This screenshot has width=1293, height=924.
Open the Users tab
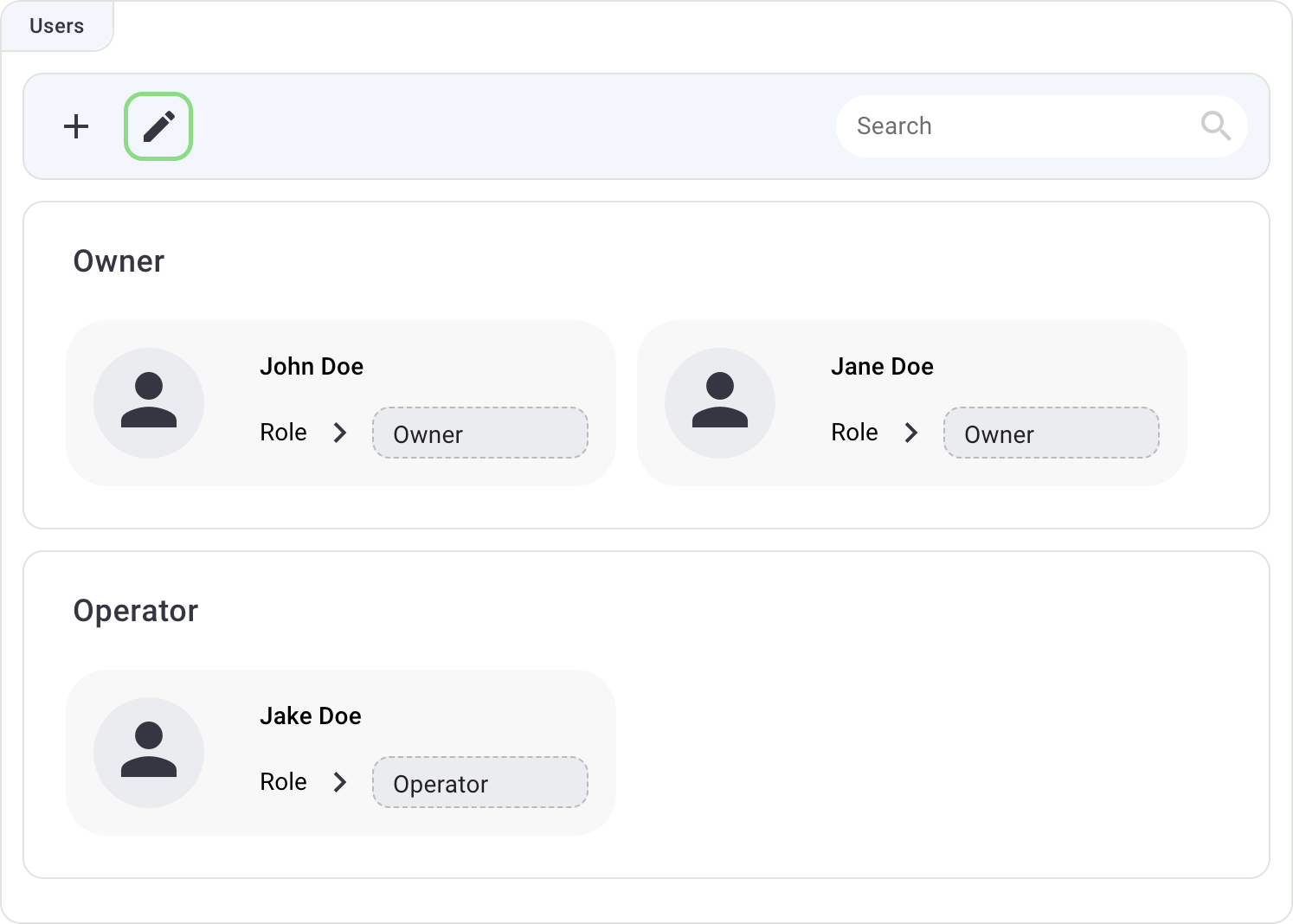(x=57, y=26)
